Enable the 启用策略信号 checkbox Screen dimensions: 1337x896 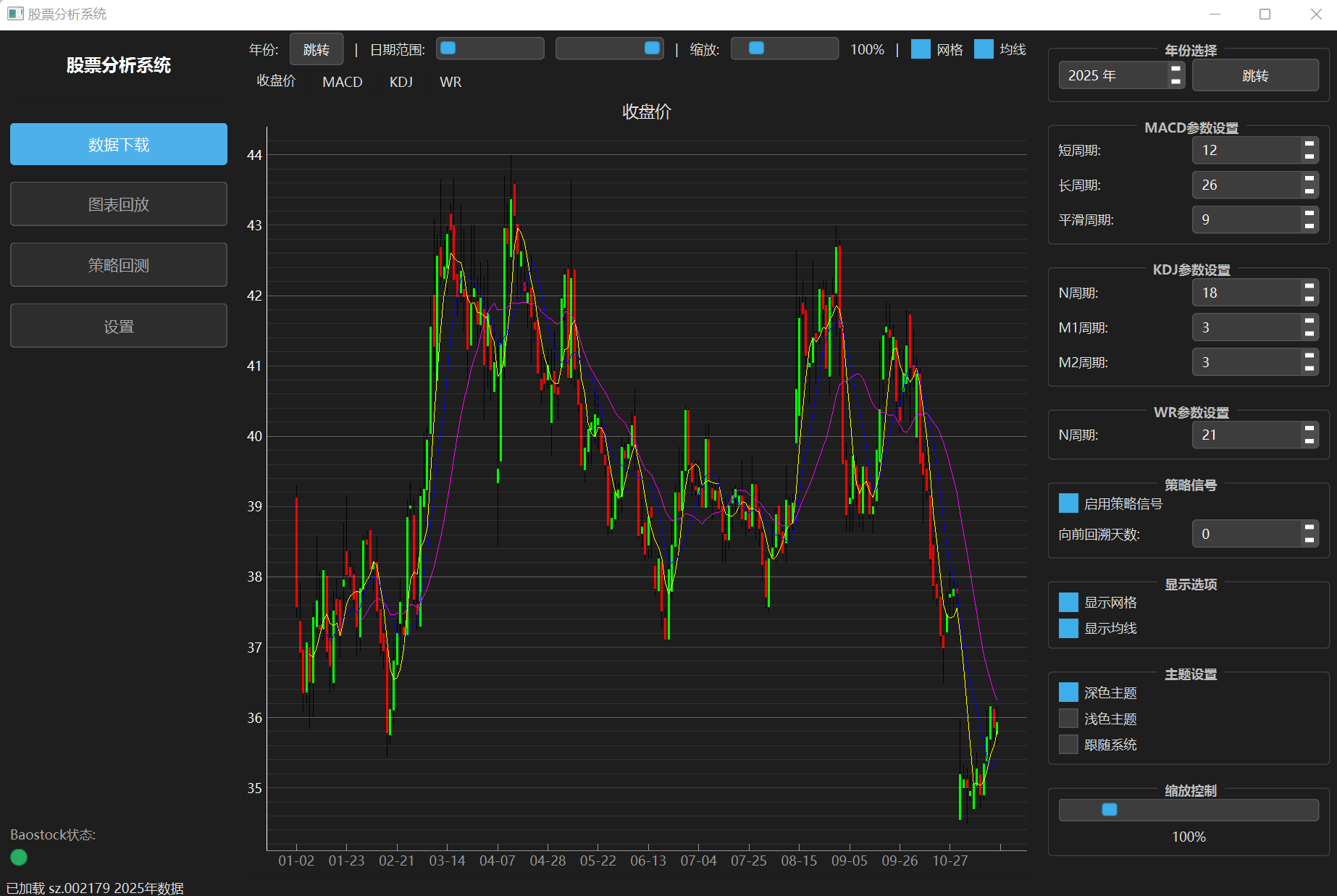click(1068, 503)
